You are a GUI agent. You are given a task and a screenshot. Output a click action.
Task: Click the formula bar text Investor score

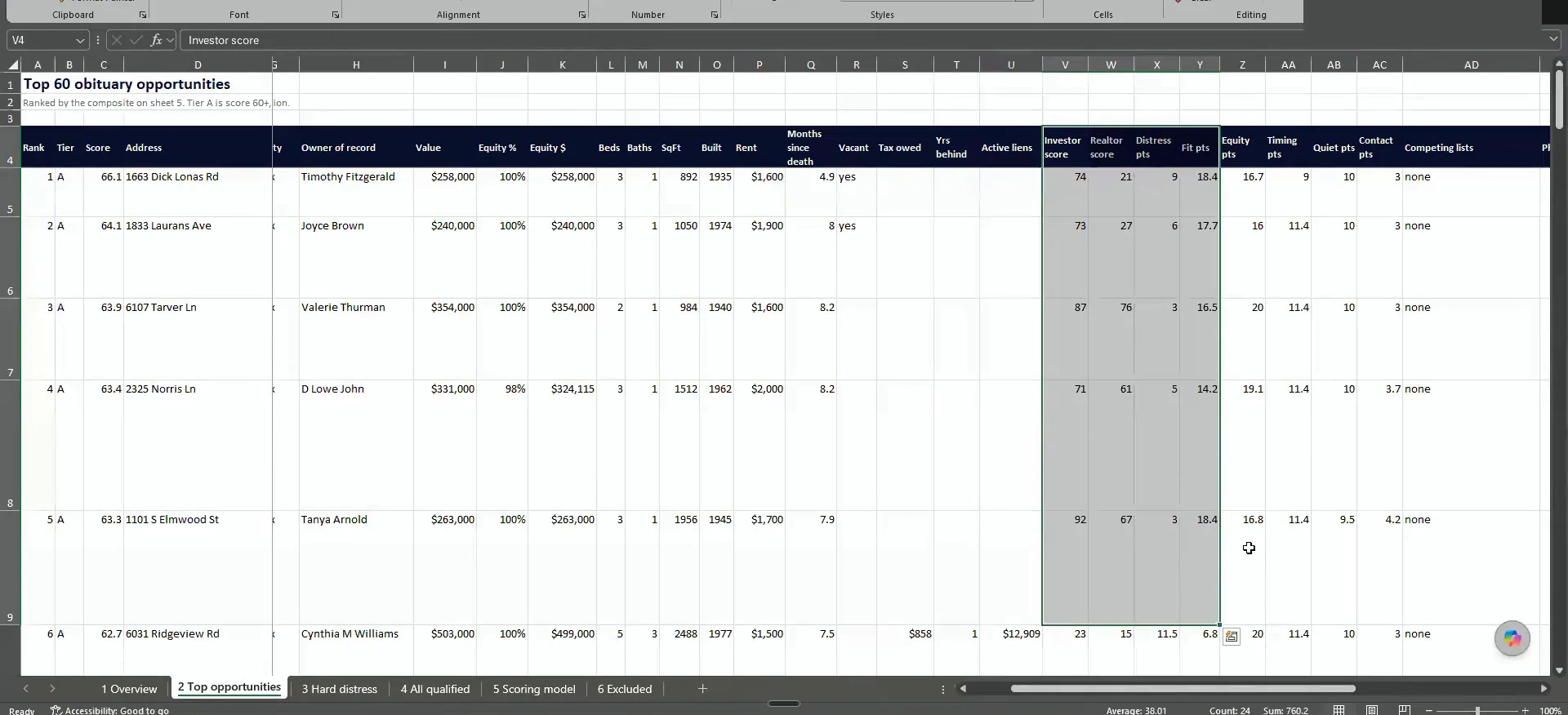pos(224,40)
